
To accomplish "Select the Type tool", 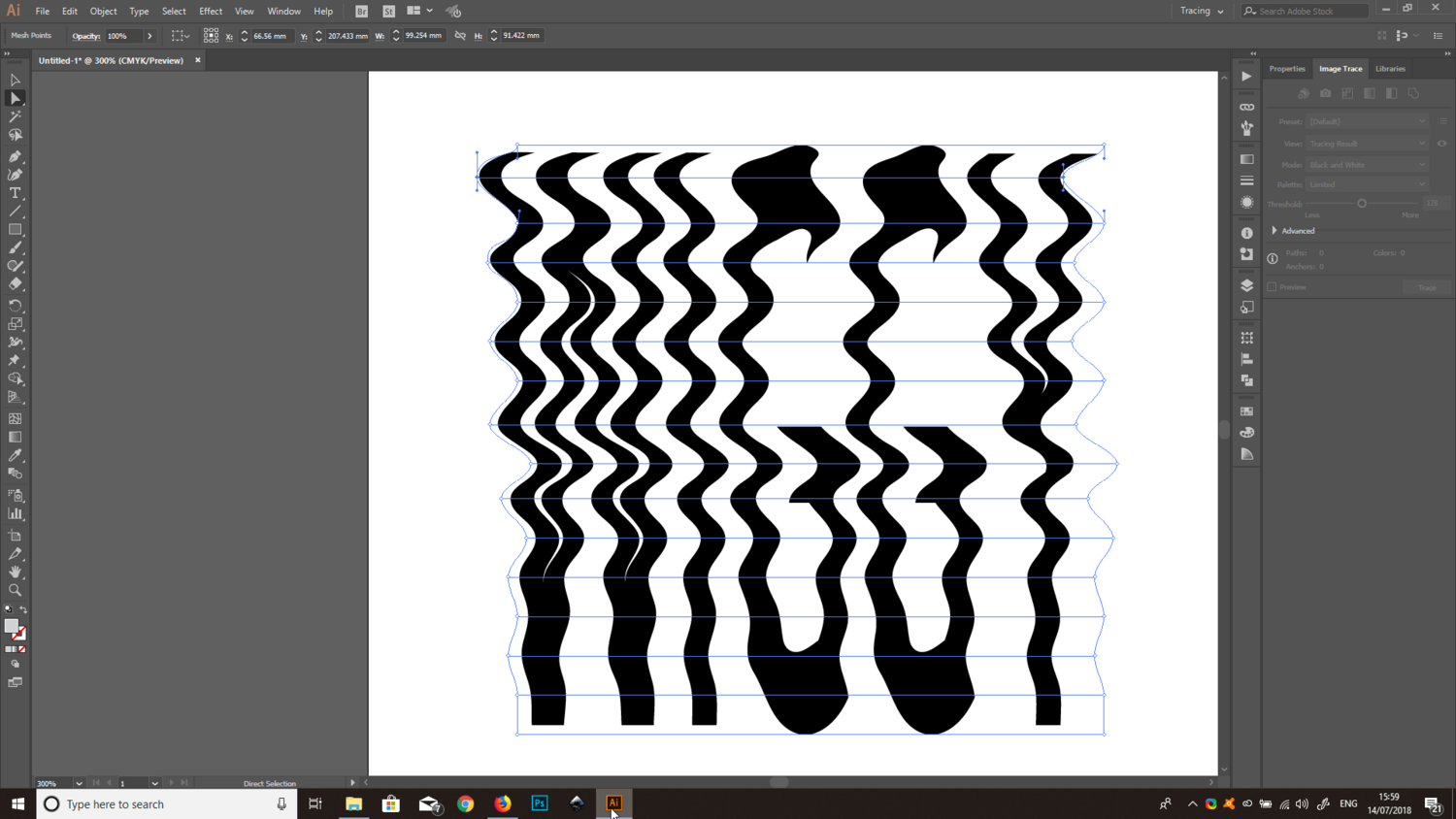I will (x=15, y=193).
